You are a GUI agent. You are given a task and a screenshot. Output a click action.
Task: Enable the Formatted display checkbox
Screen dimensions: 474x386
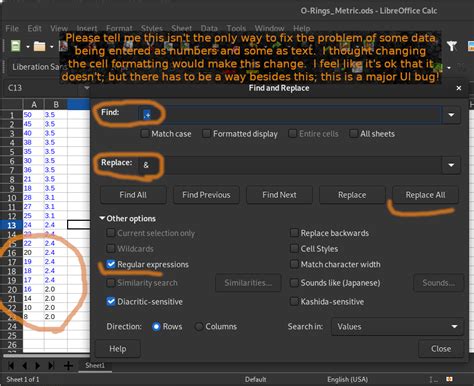(206, 134)
